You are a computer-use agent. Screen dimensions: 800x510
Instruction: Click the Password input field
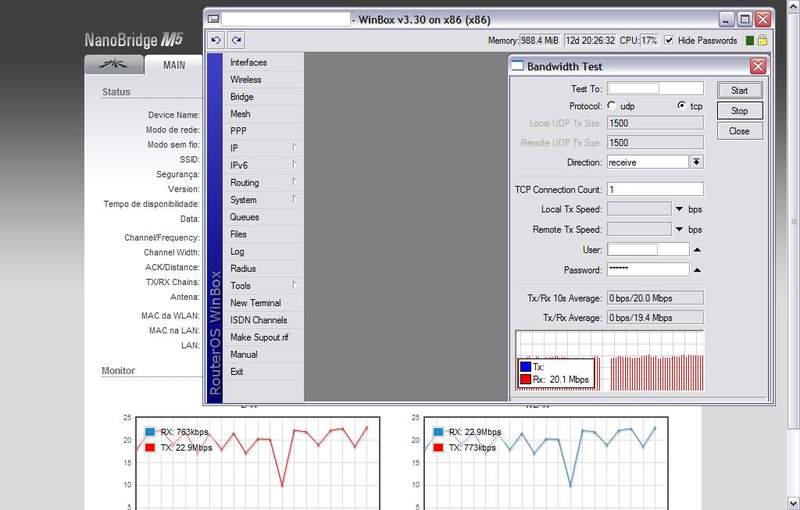(x=648, y=270)
